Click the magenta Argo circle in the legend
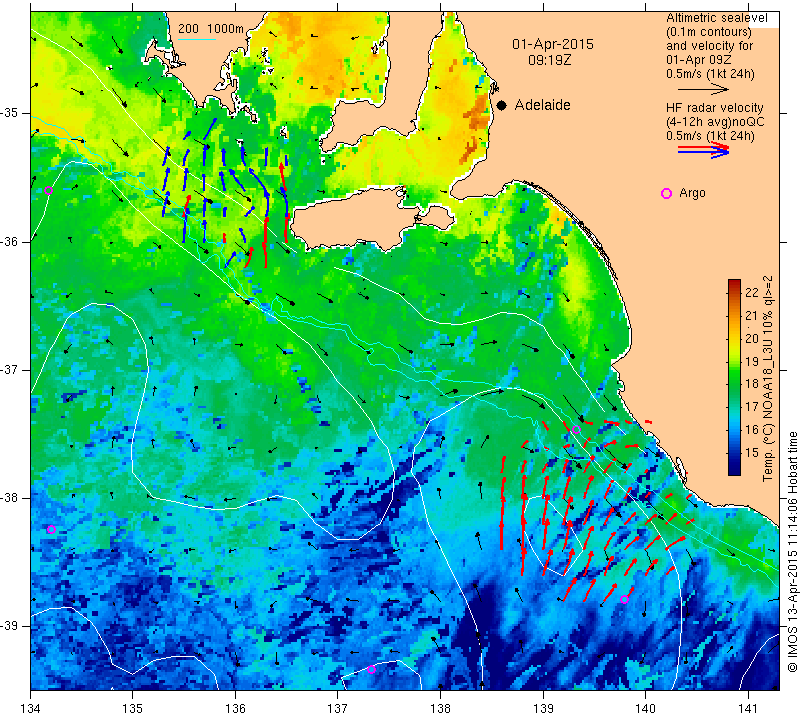 666,193
